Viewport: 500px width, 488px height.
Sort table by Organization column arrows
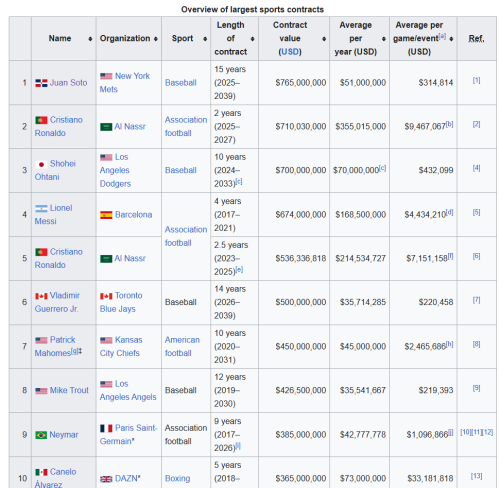click(156, 39)
